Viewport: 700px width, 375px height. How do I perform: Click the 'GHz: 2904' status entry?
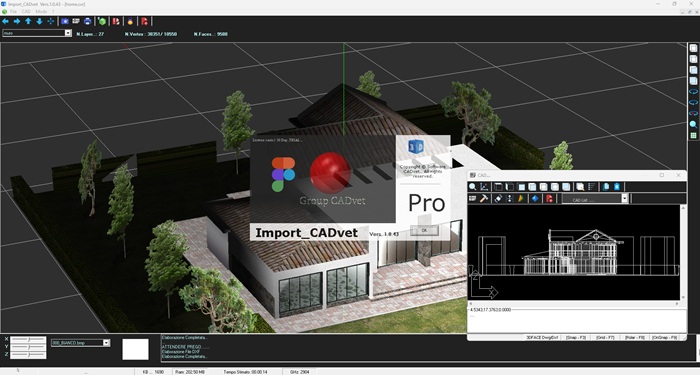[x=299, y=371]
